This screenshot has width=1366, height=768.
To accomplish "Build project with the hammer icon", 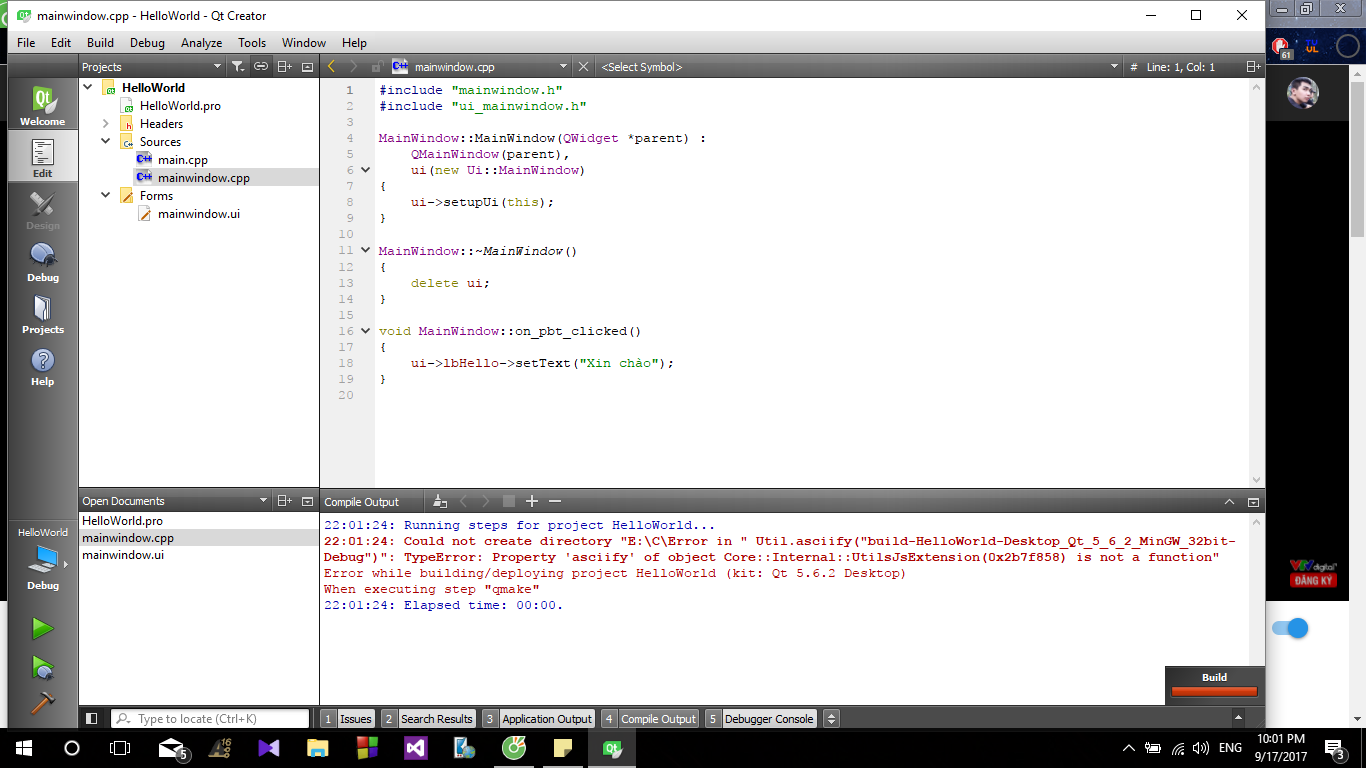I will pyautogui.click(x=42, y=703).
